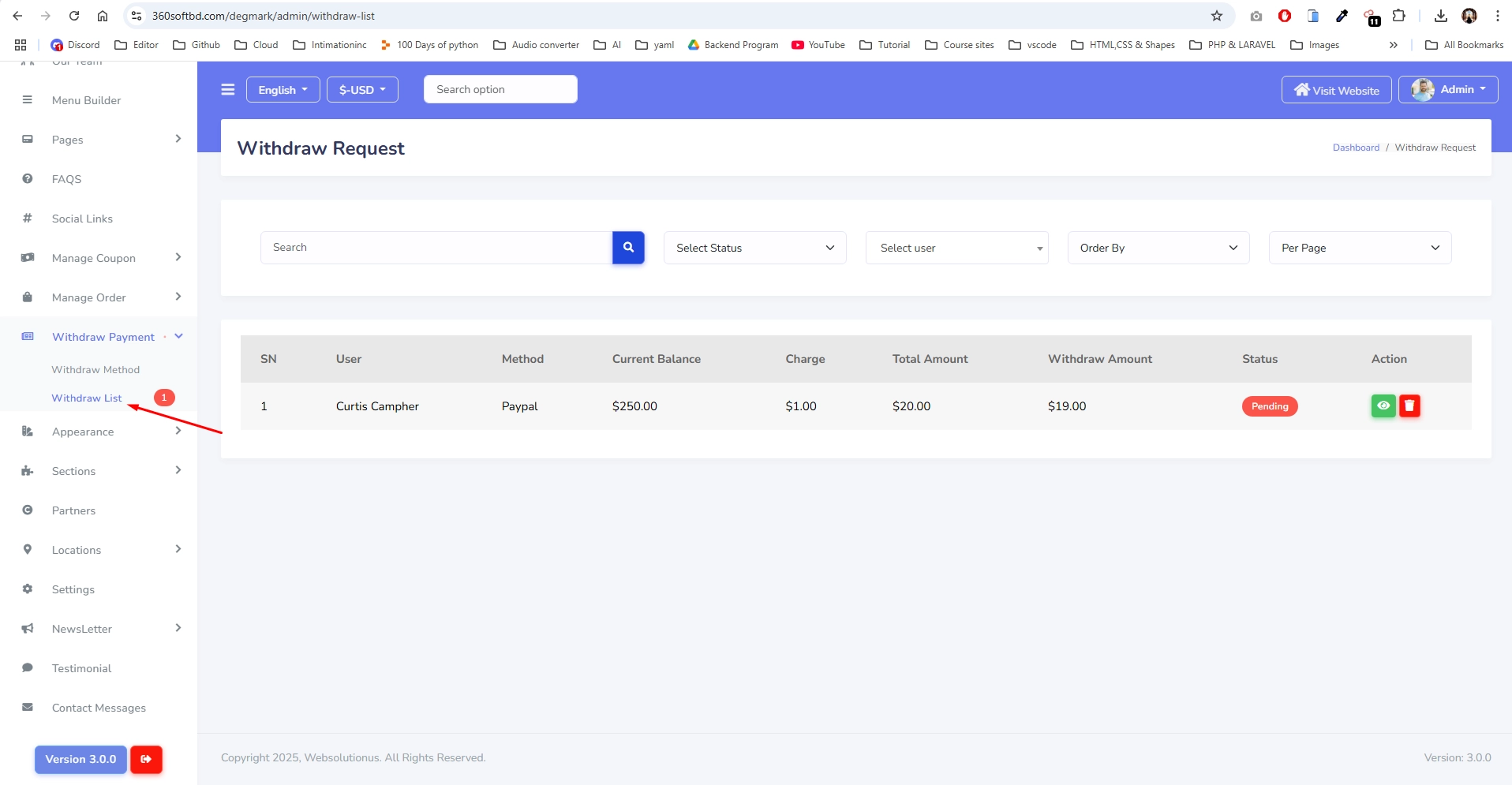Screen dimensions: 1512x785
Task: Open the English language dropdown
Action: coord(283,90)
